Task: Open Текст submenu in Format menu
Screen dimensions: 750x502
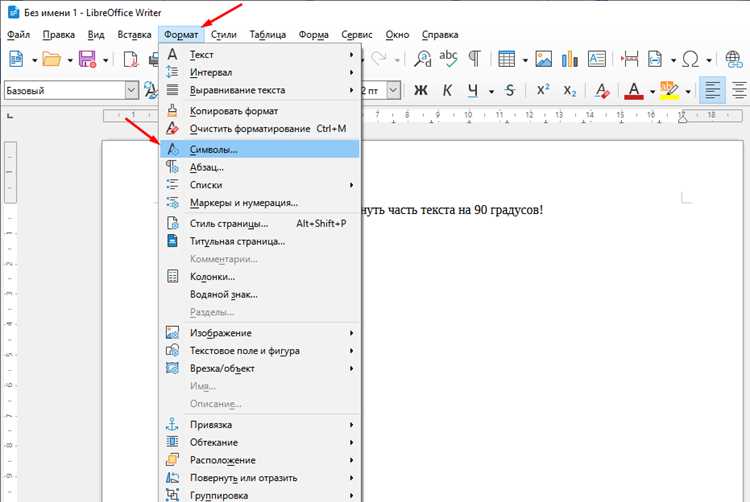Action: (260, 55)
